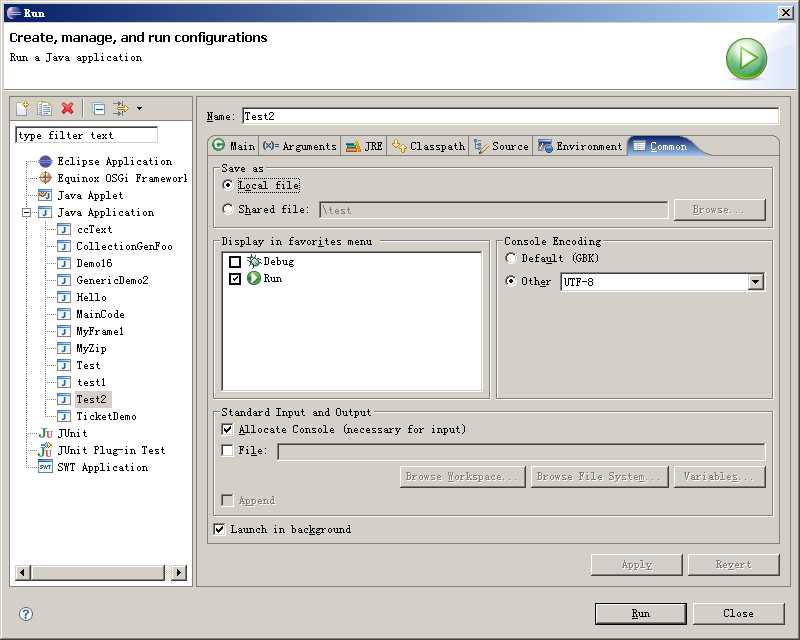Viewport: 800px width, 640px height.
Task: Click the JUnit Plug-in Test icon
Action: (45, 450)
